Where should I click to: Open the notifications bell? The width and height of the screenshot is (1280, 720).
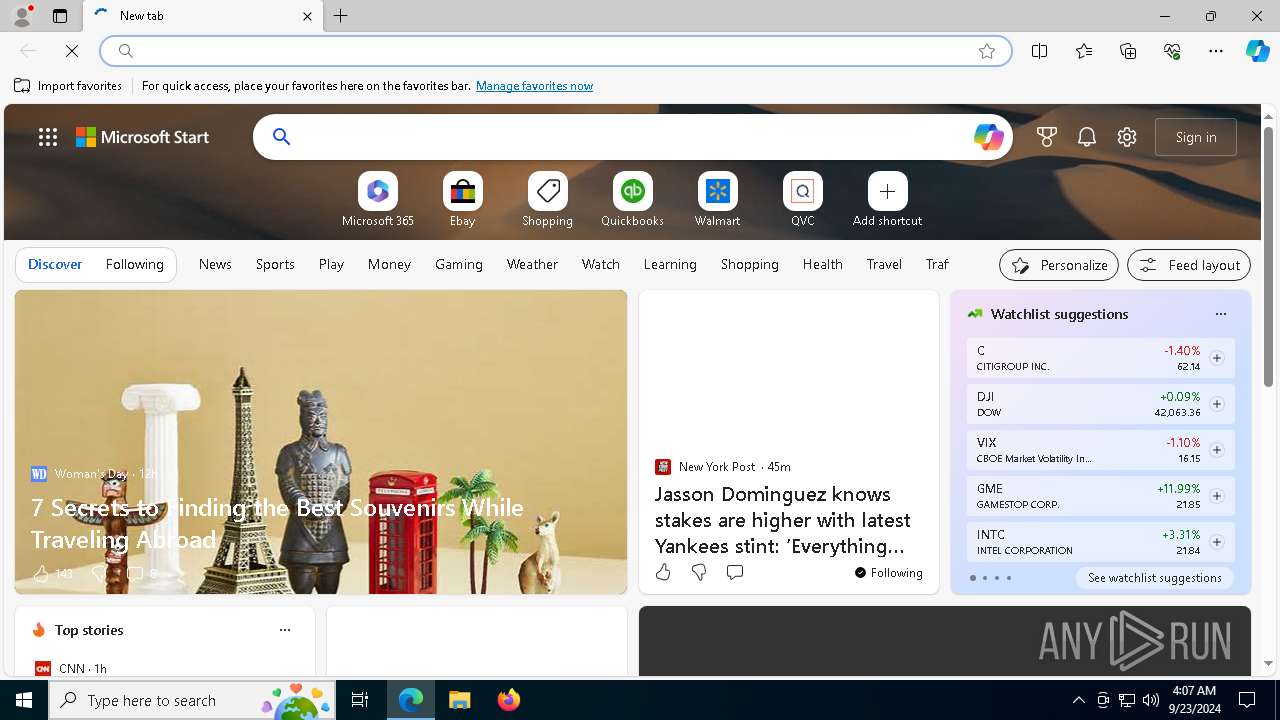[1087, 137]
